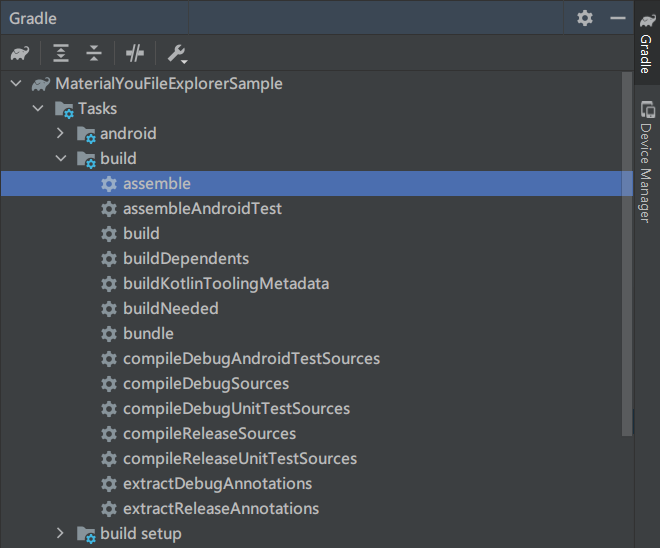
Task: Hide the Gradle panel with minimize dash
Action: [617, 18]
